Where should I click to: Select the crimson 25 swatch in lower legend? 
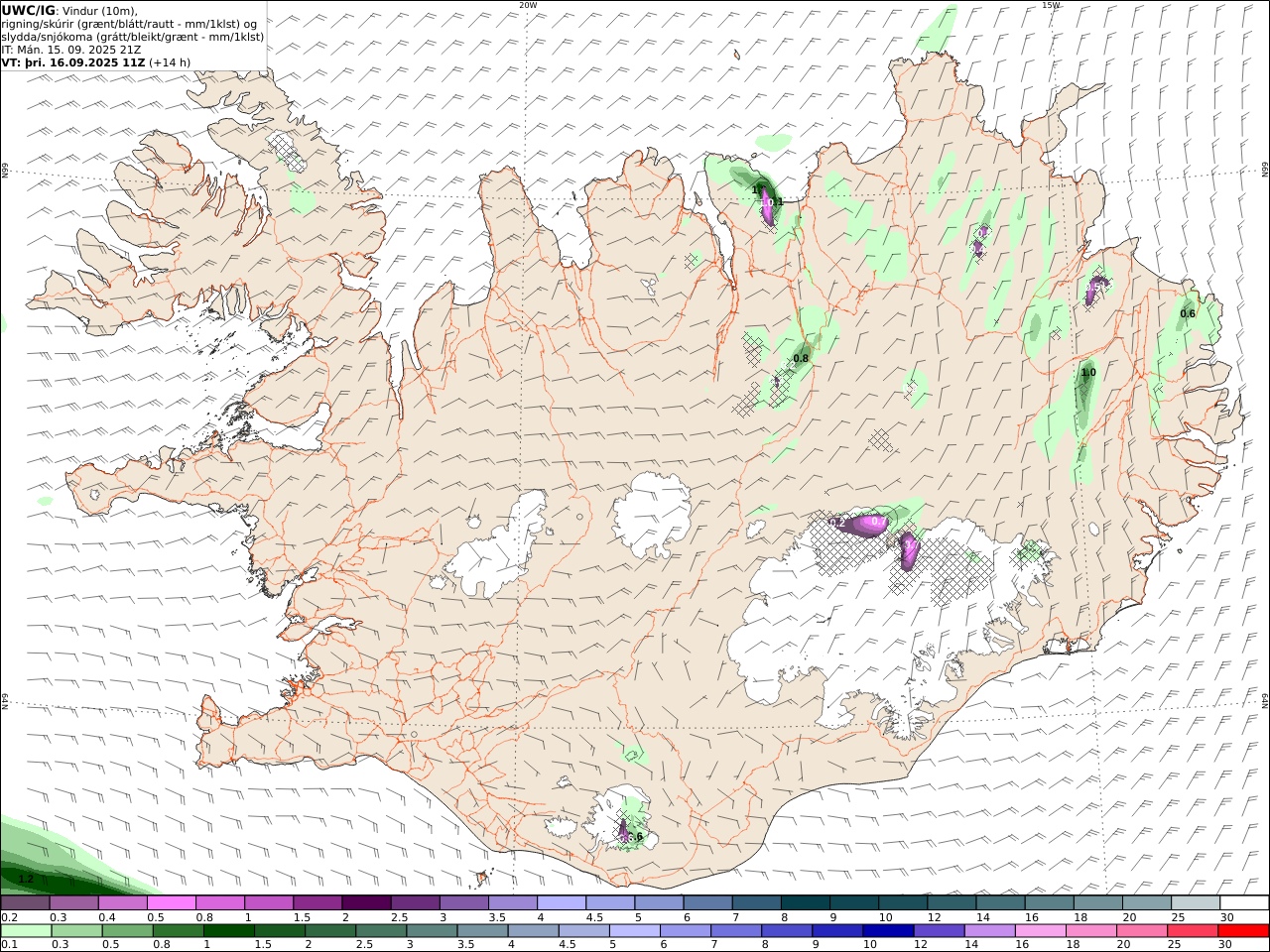tap(1193, 930)
